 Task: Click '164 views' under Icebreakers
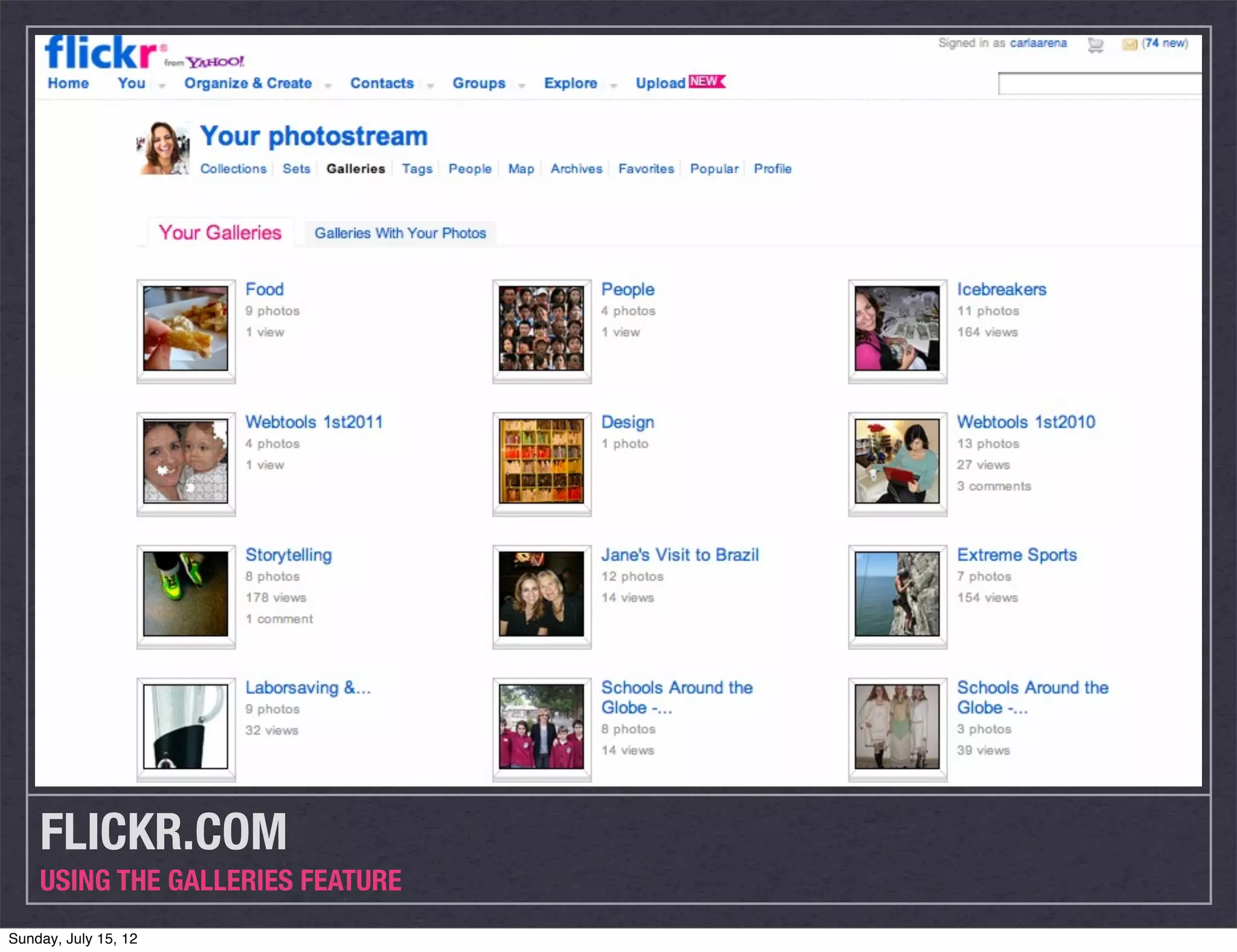(988, 332)
